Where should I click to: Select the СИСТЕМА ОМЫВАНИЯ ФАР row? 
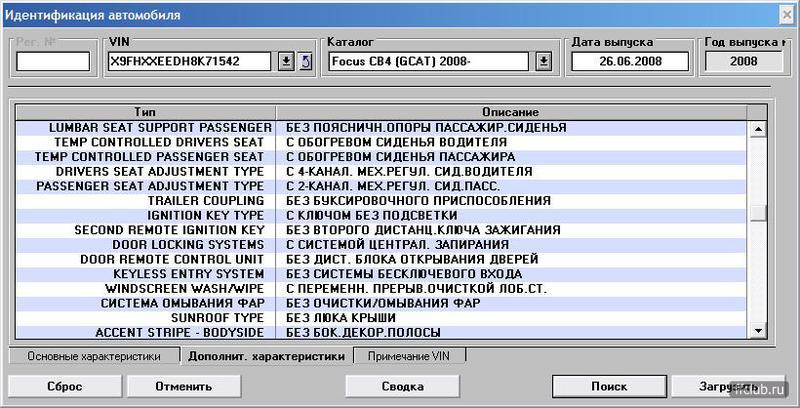(382, 303)
